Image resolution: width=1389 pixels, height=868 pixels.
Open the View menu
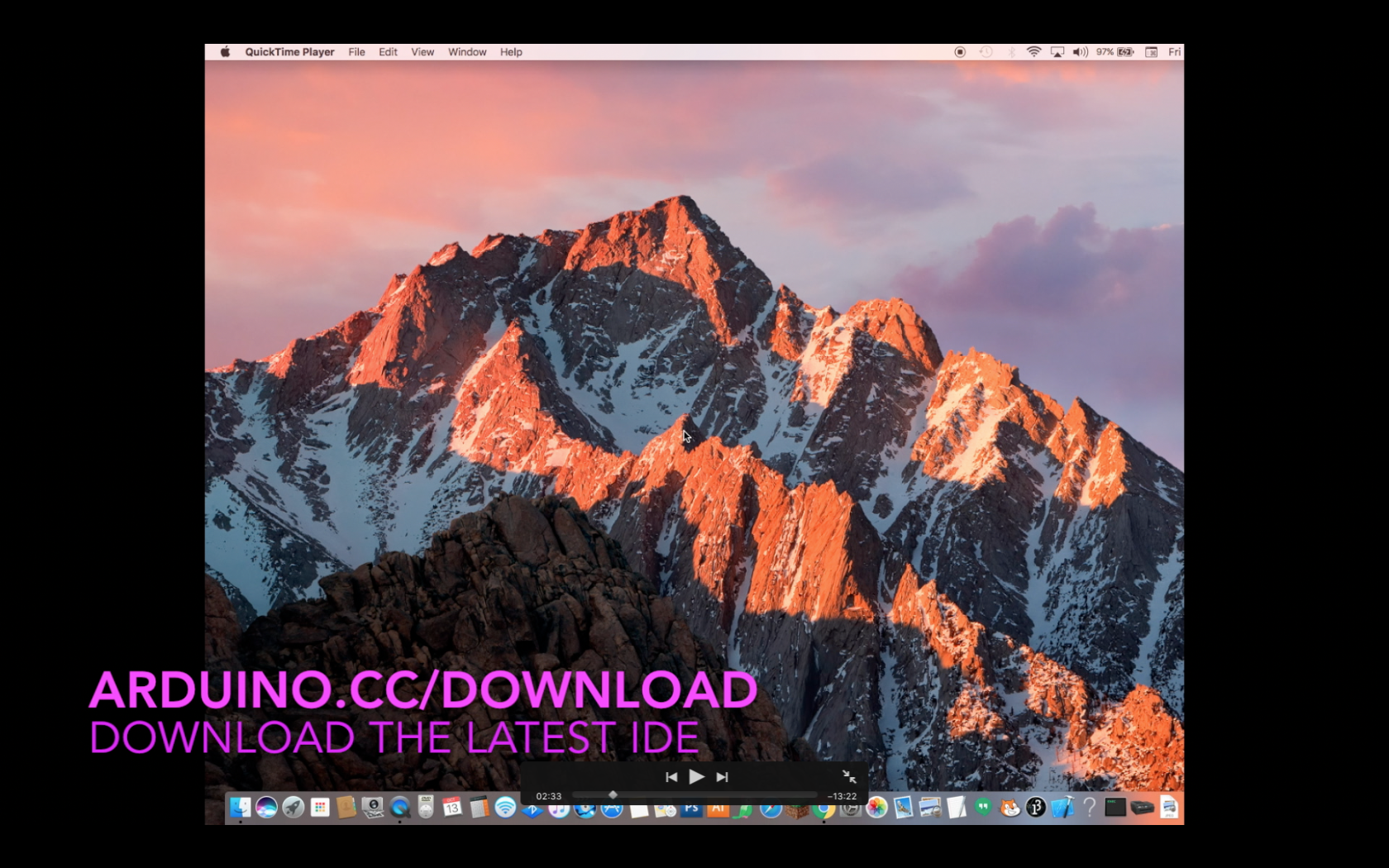(x=422, y=52)
